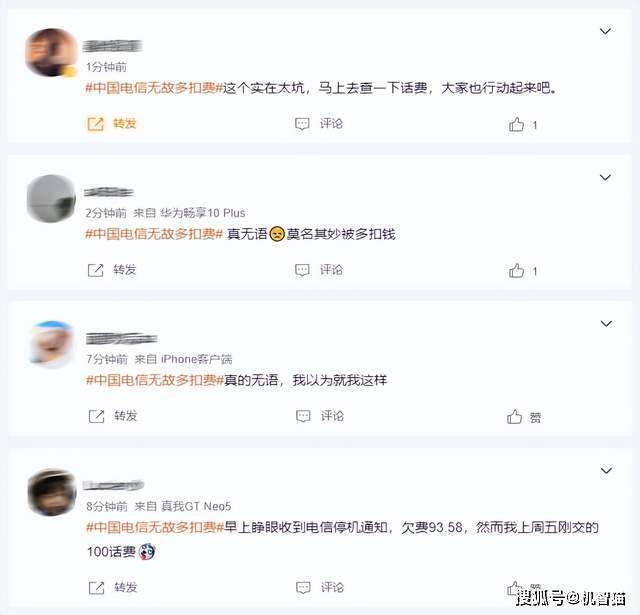Expand chevron menu of the 8分钟前 post
The width and height of the screenshot is (640, 615).
click(606, 470)
